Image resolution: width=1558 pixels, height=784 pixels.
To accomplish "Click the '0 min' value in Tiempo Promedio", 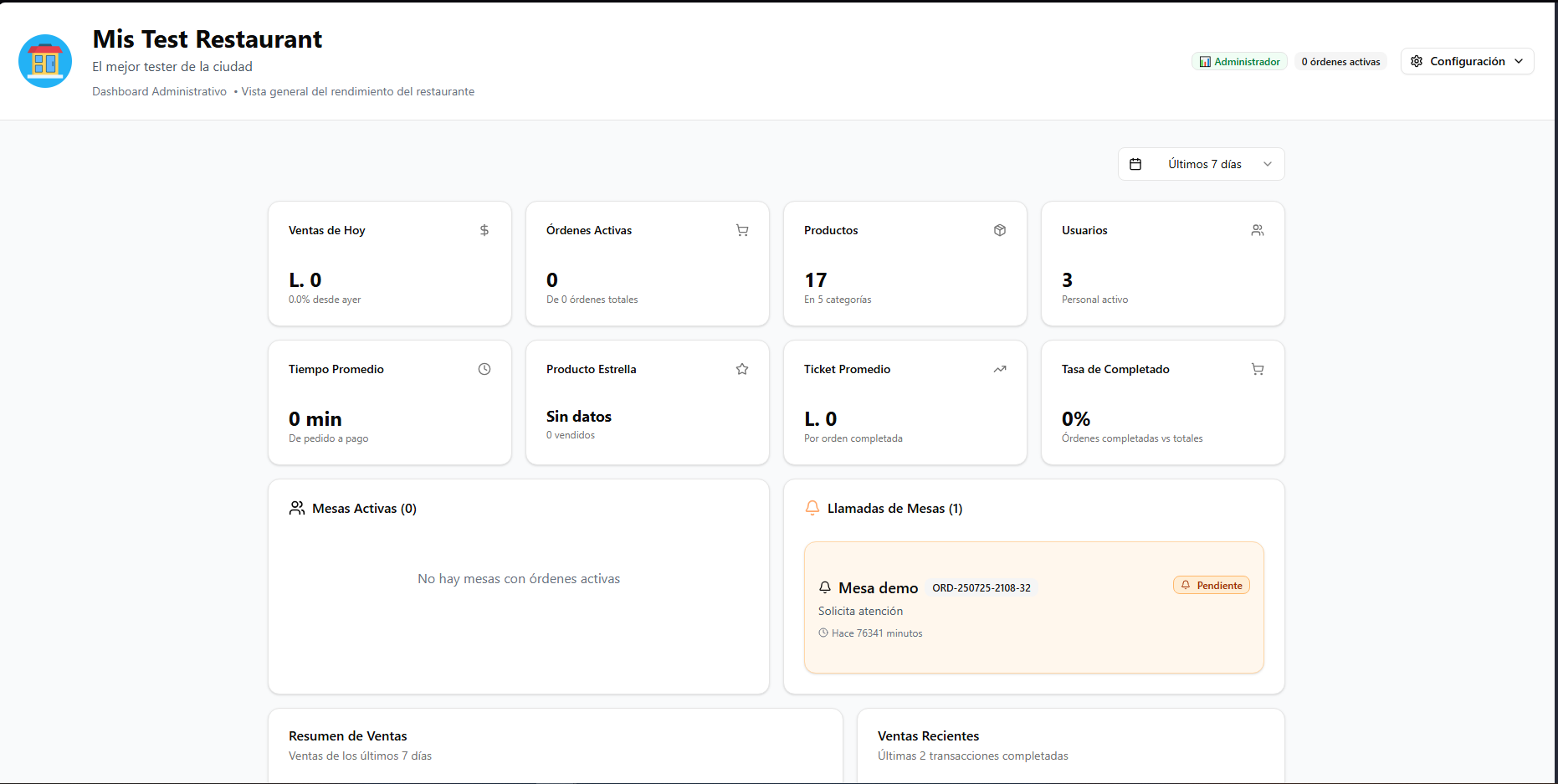I will pyautogui.click(x=315, y=418).
